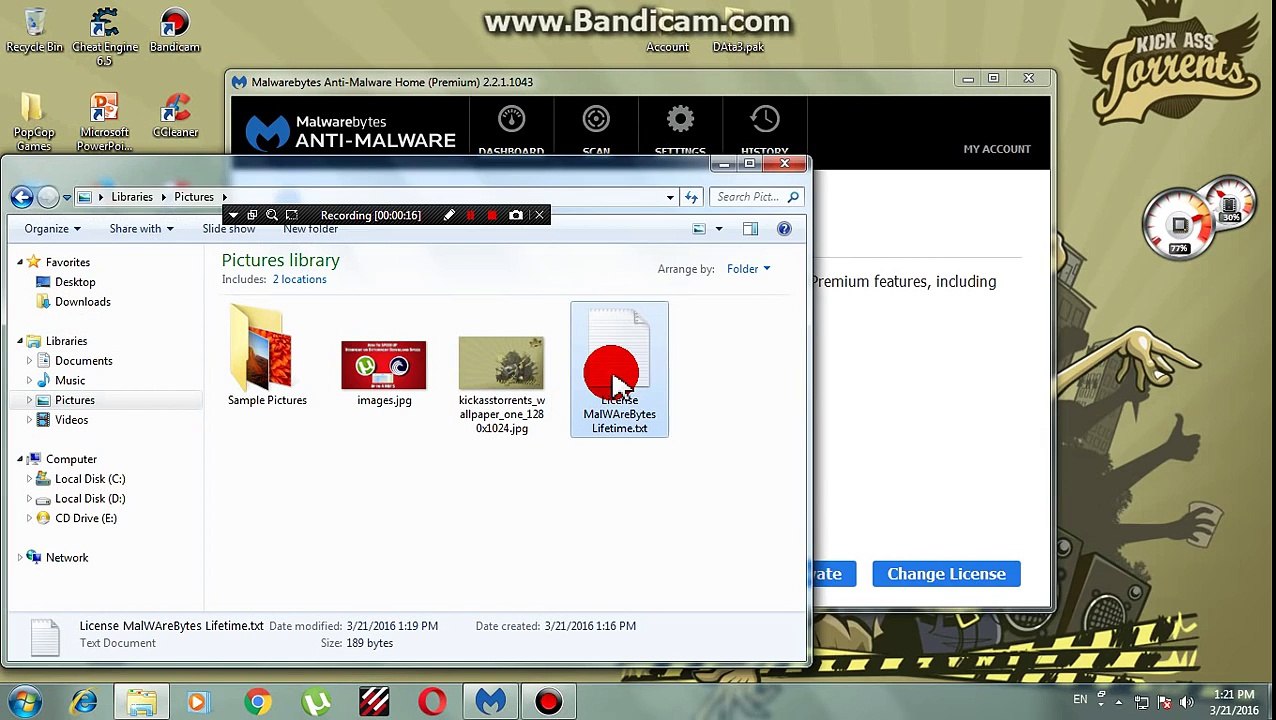Viewport: 1276px width, 720px height.
Task: Select License MalWAreBytes Lifetime.txt file
Action: (619, 370)
